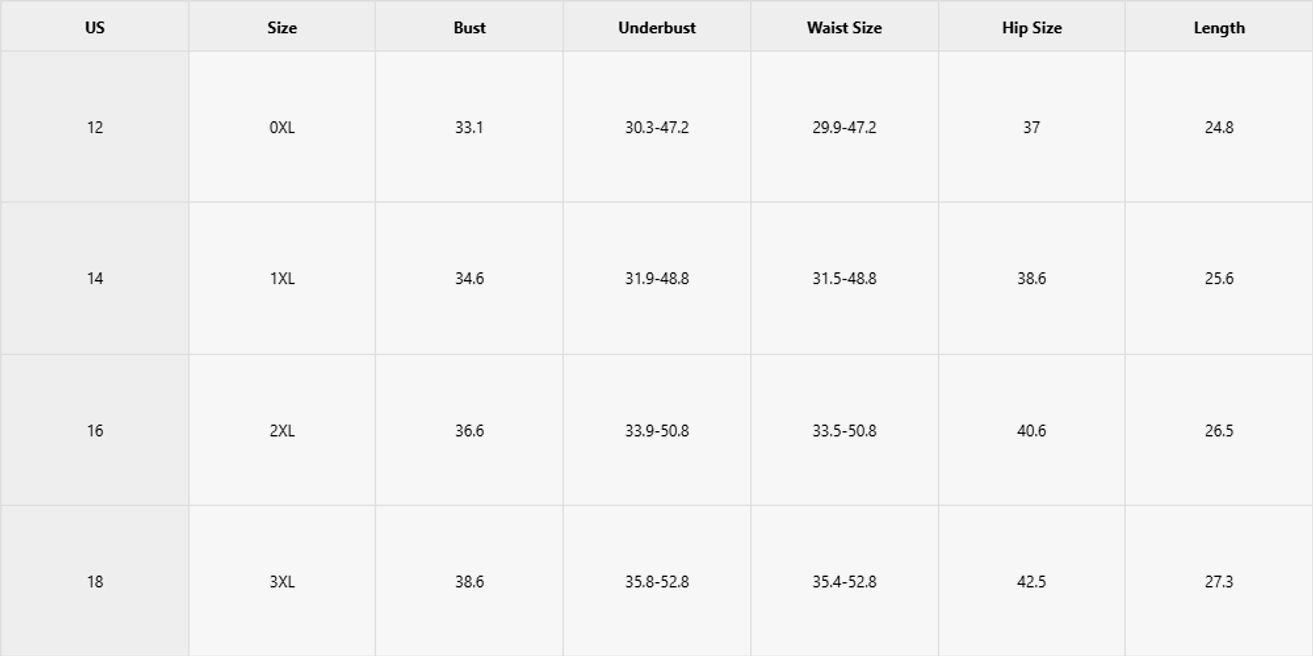Screen dimensions: 1313x656
Task: Select the Underbust column header
Action: coord(657,28)
